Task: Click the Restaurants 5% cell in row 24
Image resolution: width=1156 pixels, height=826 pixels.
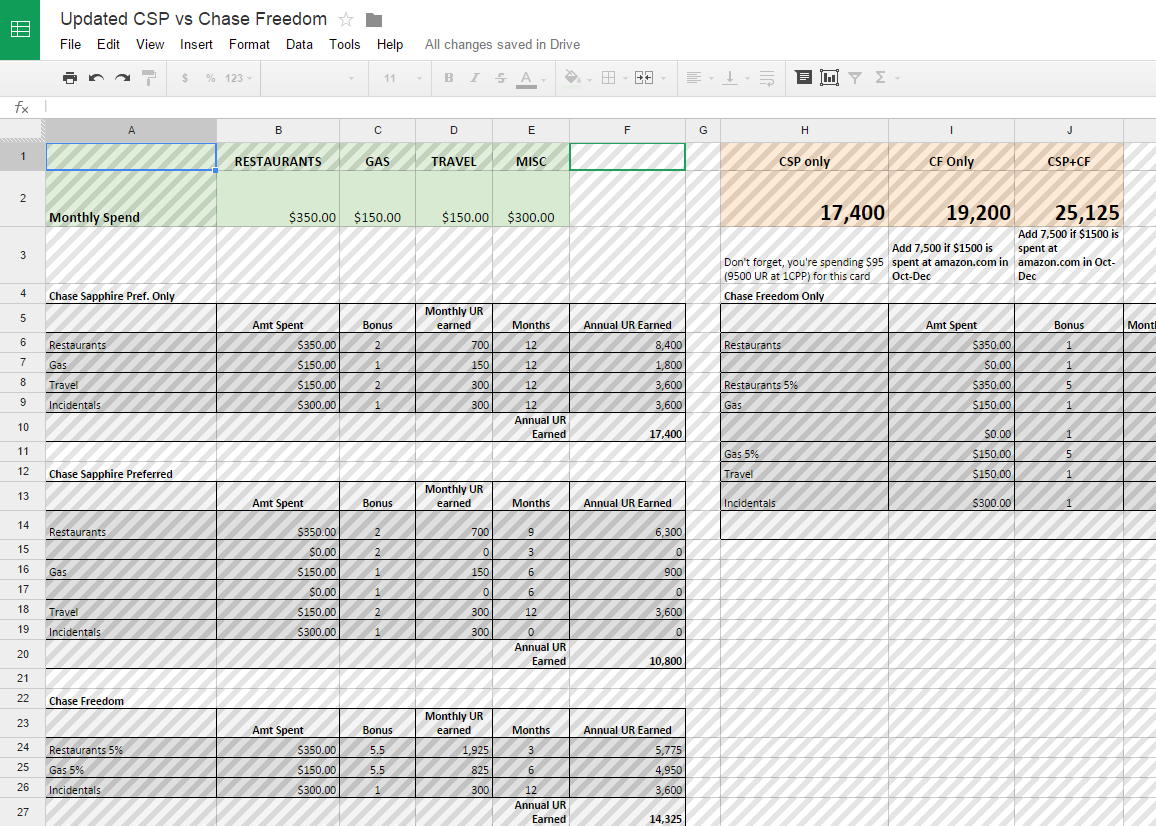Action: (131, 748)
